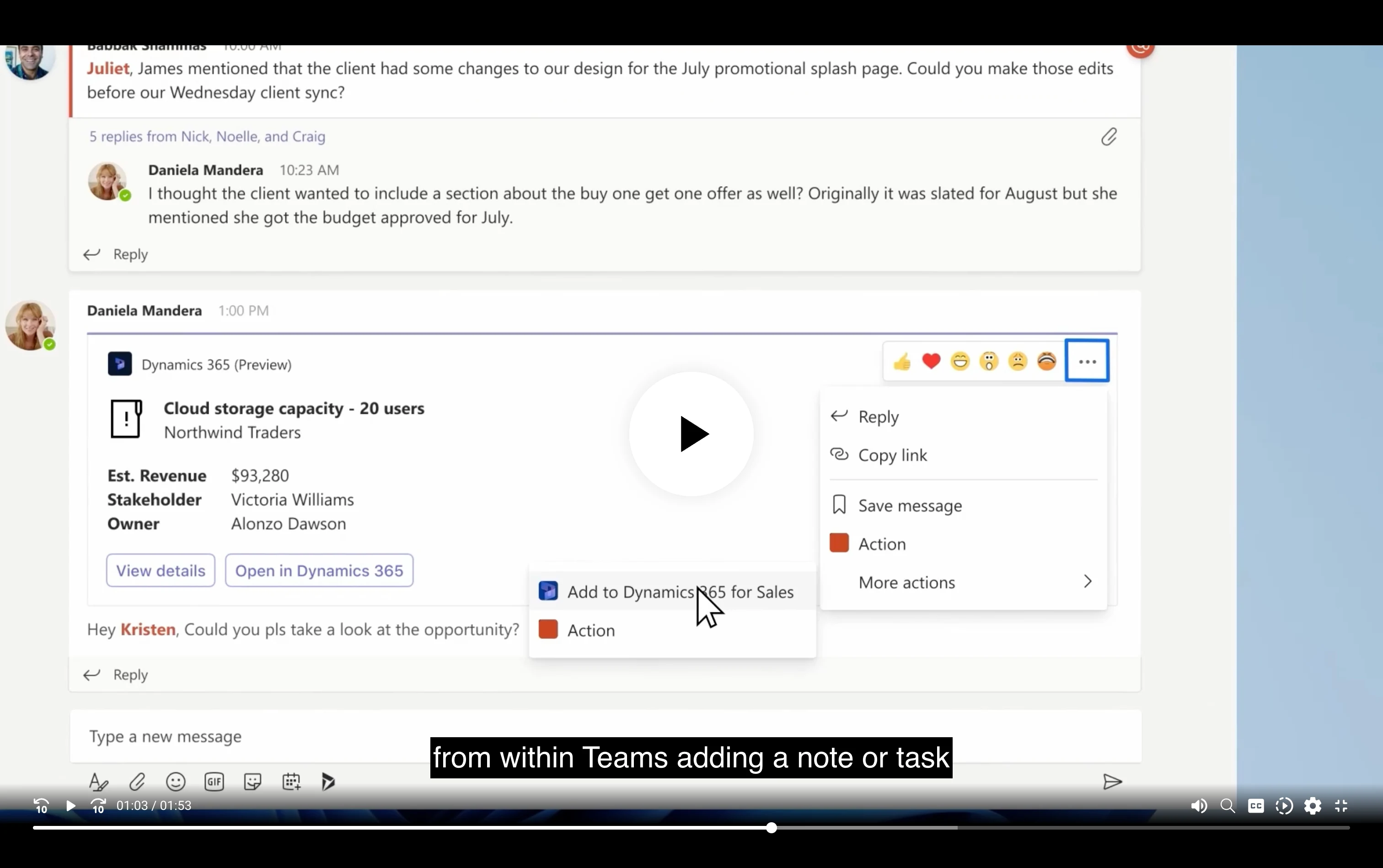Viewport: 1383px width, 868px height.
Task: Open the sticker picker icon
Action: (x=252, y=781)
